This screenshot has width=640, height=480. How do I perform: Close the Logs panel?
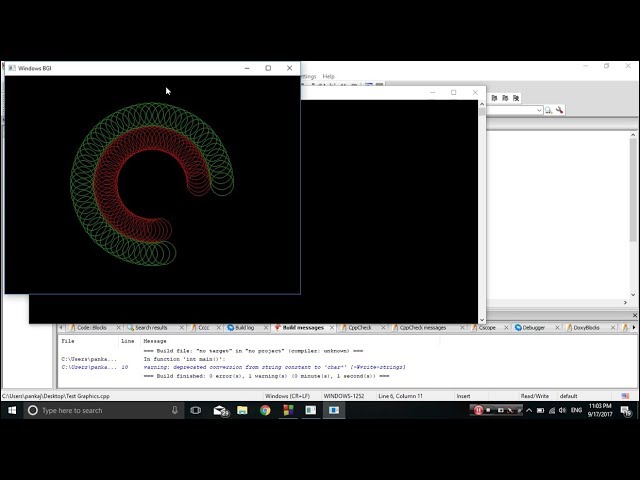(x=635, y=315)
